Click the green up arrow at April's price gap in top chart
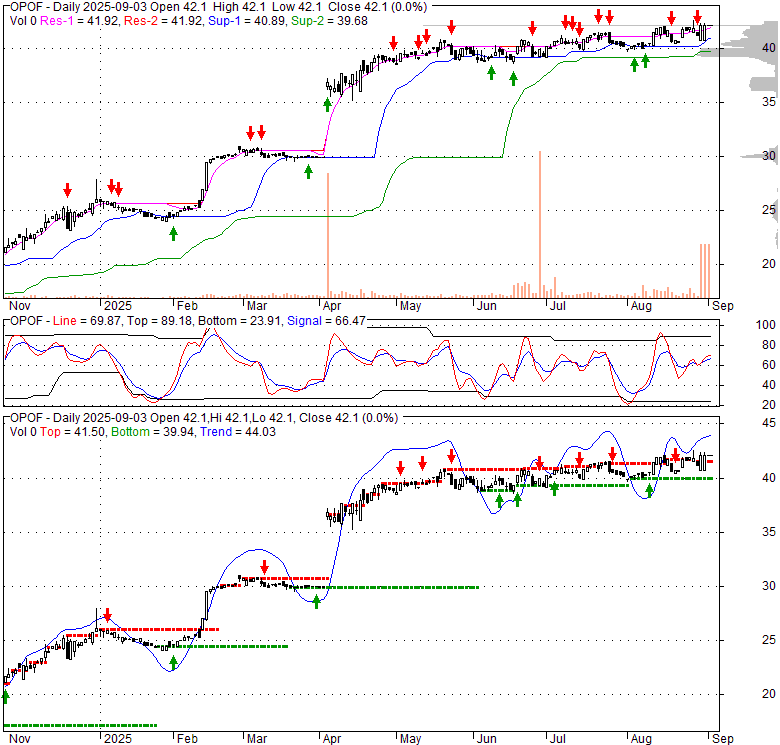780x745 pixels. pyautogui.click(x=327, y=103)
